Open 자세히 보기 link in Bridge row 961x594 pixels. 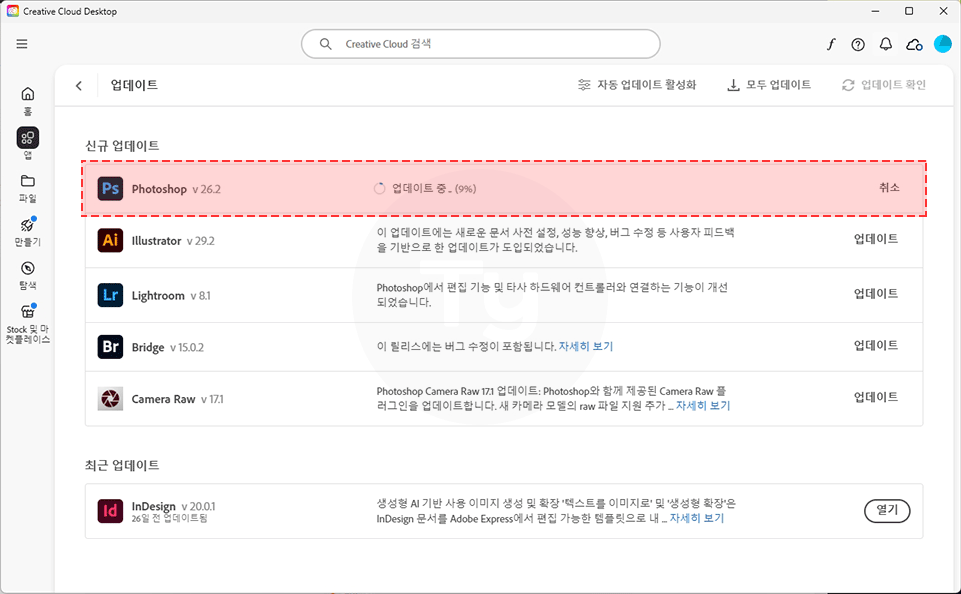586,346
